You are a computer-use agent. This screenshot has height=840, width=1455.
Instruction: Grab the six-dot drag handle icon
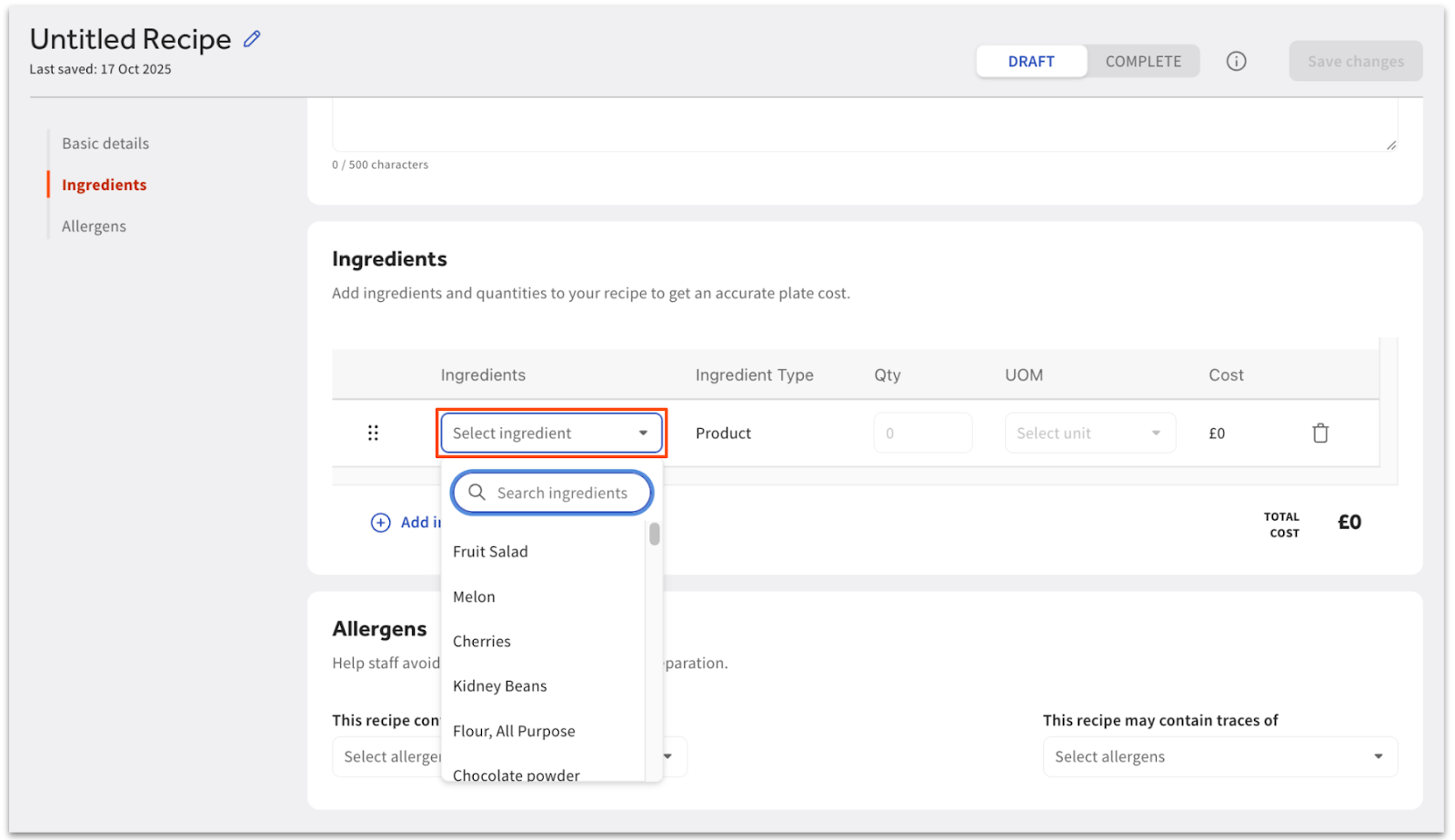373,434
